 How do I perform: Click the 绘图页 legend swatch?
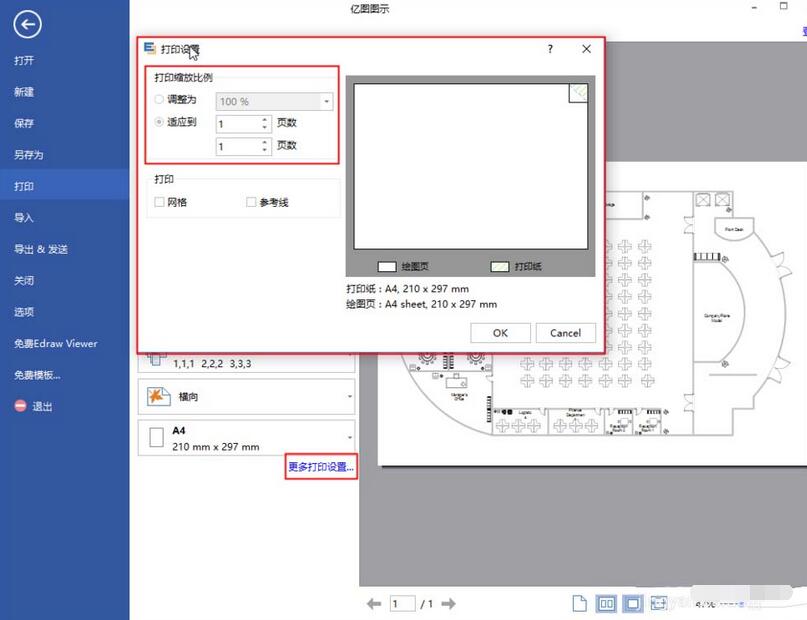(387, 267)
